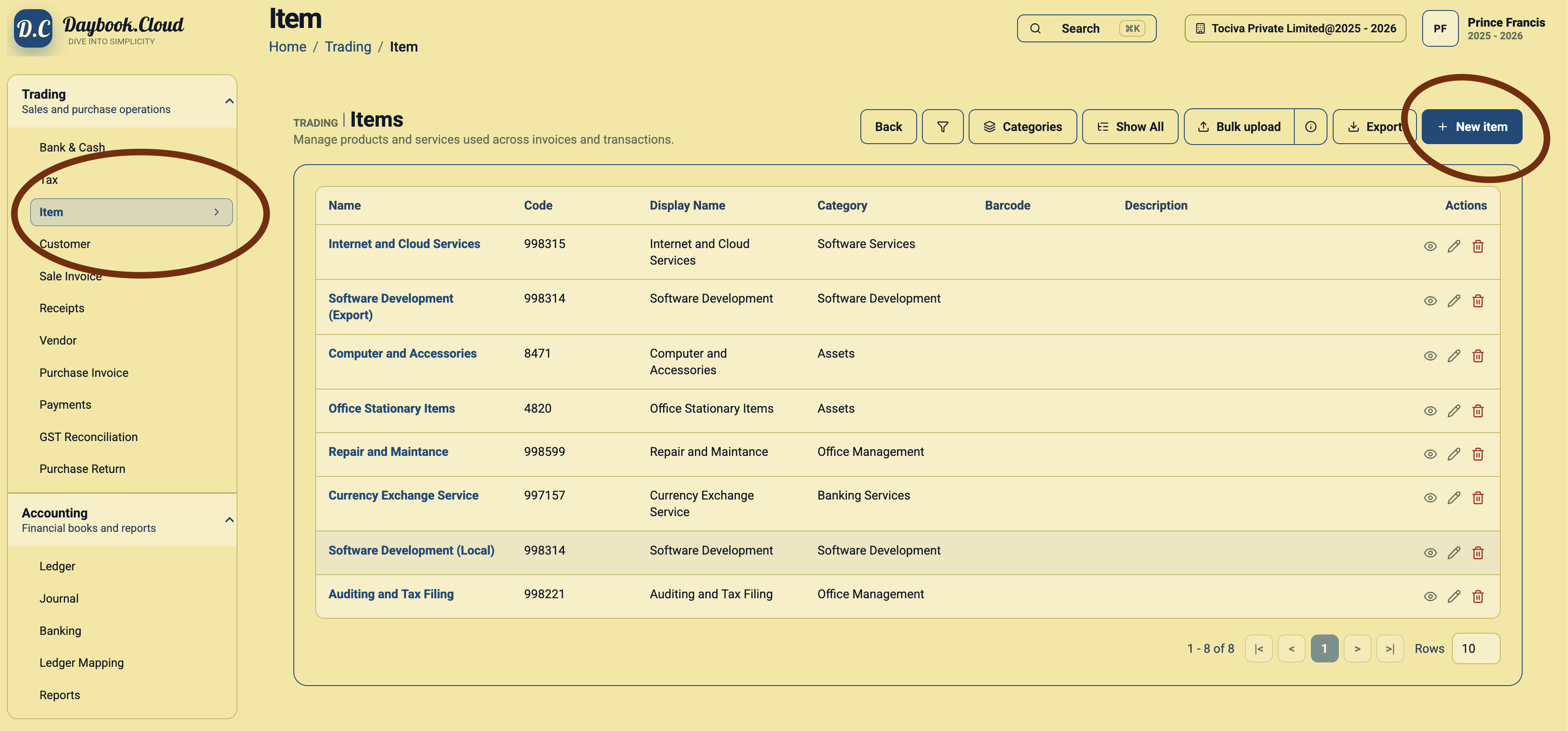Screen dimensions: 1568x731
Task: Open Currency Exchange Service name link
Action: coord(403,496)
